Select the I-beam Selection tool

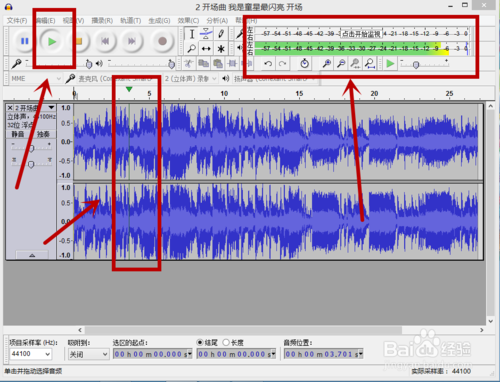[x=192, y=34]
